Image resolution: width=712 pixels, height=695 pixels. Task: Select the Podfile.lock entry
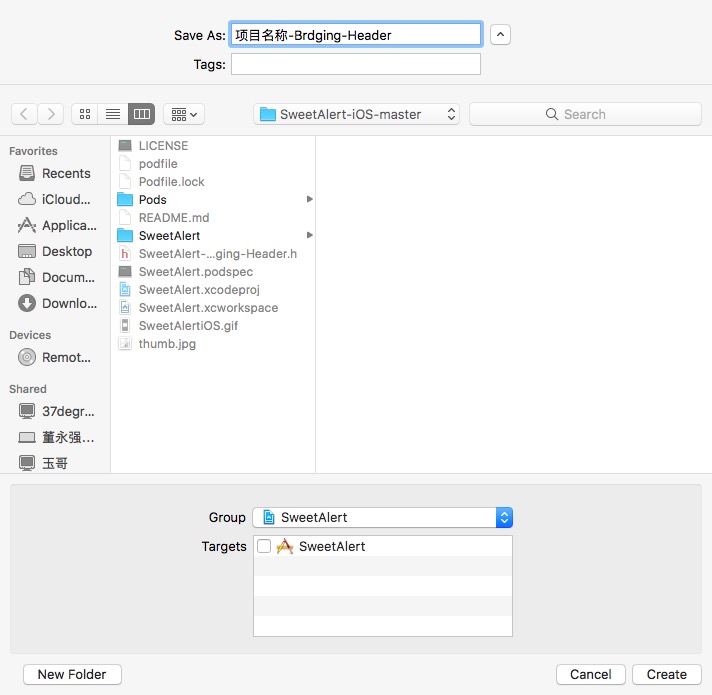tap(213, 182)
